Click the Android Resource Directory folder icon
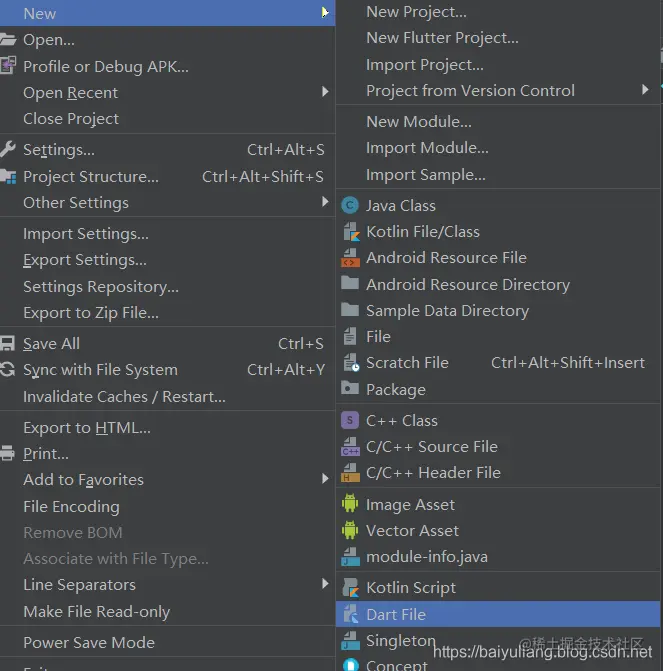Screen dimensions: 663x671 click(350, 283)
